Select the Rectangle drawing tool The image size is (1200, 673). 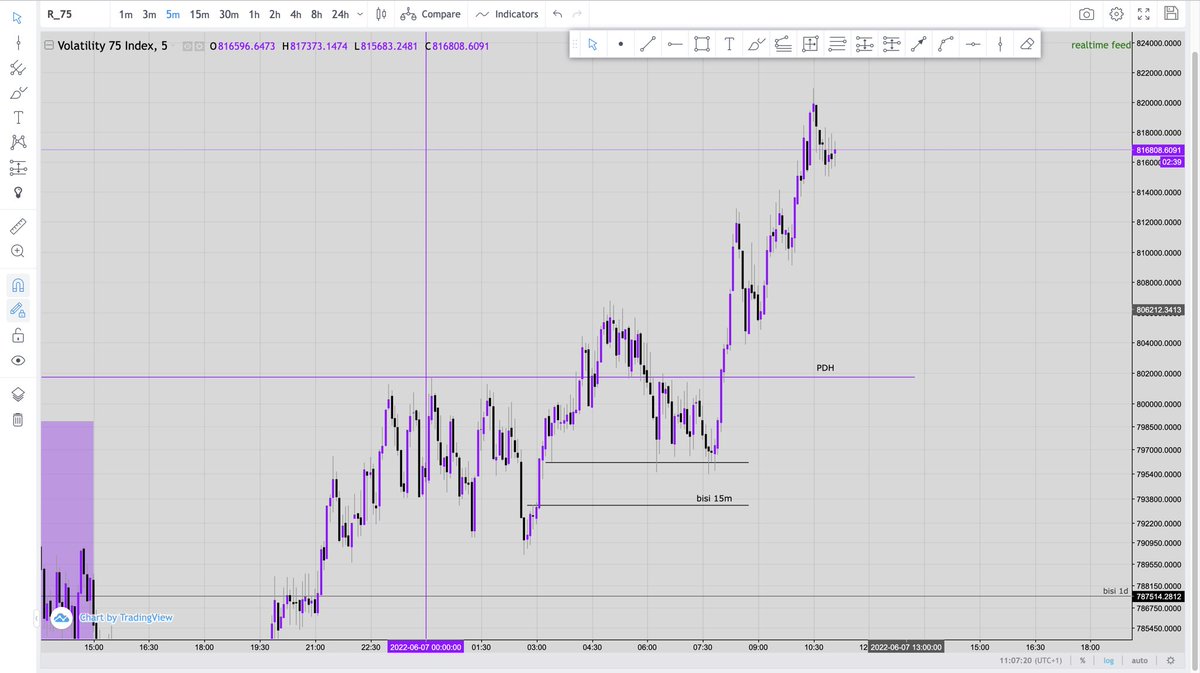701,44
